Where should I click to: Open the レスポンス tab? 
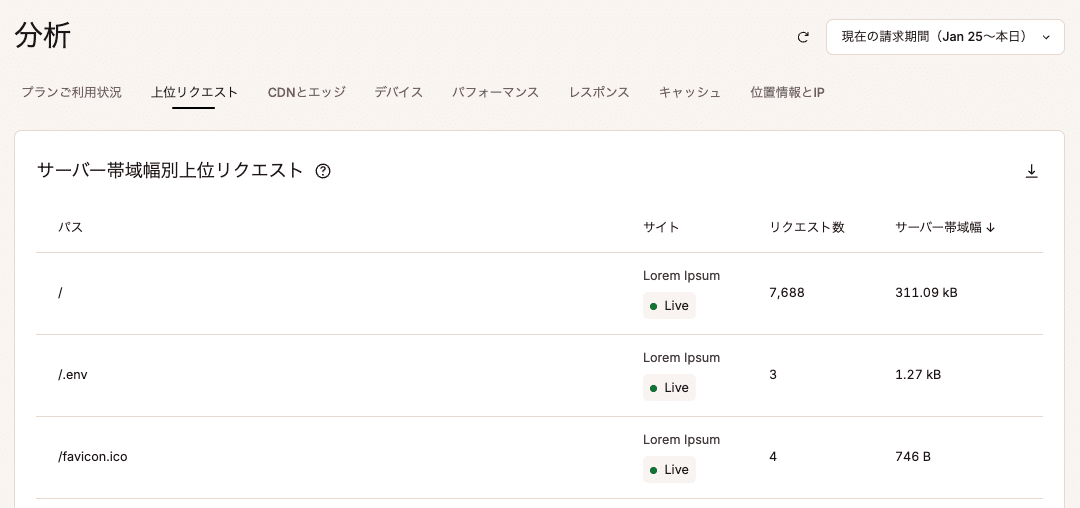click(x=599, y=92)
